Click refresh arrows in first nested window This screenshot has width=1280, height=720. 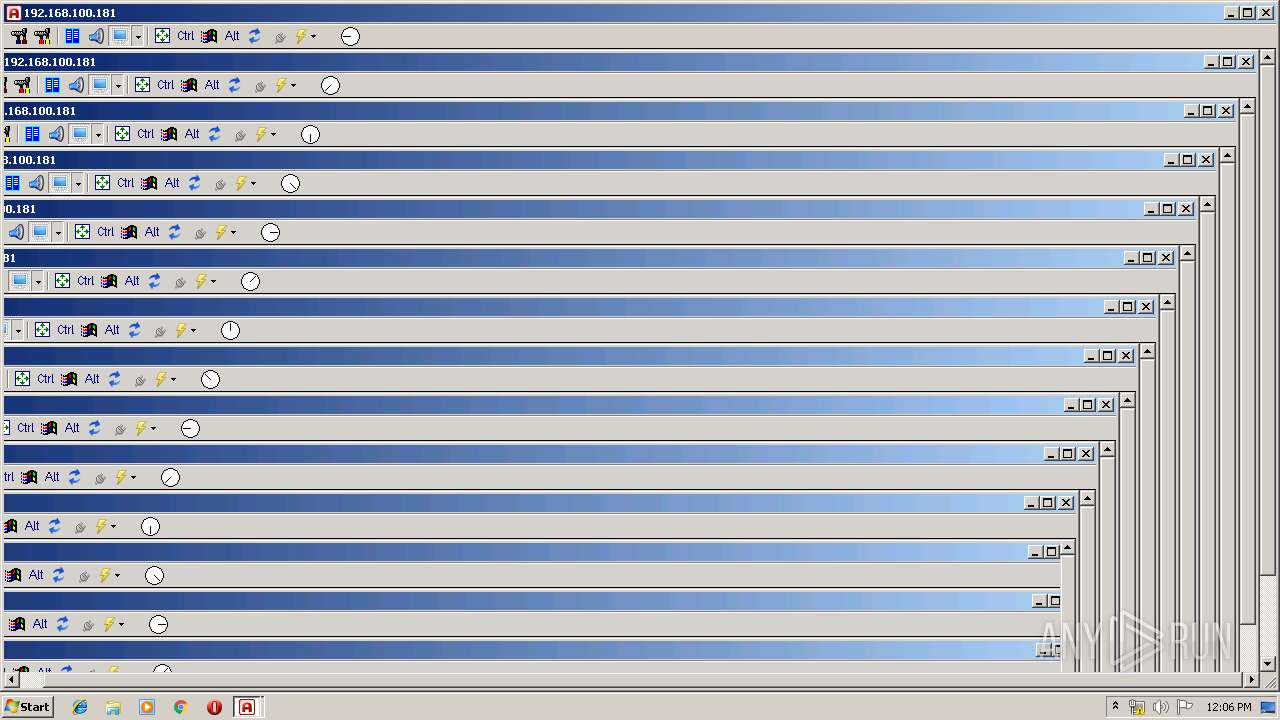click(235, 85)
